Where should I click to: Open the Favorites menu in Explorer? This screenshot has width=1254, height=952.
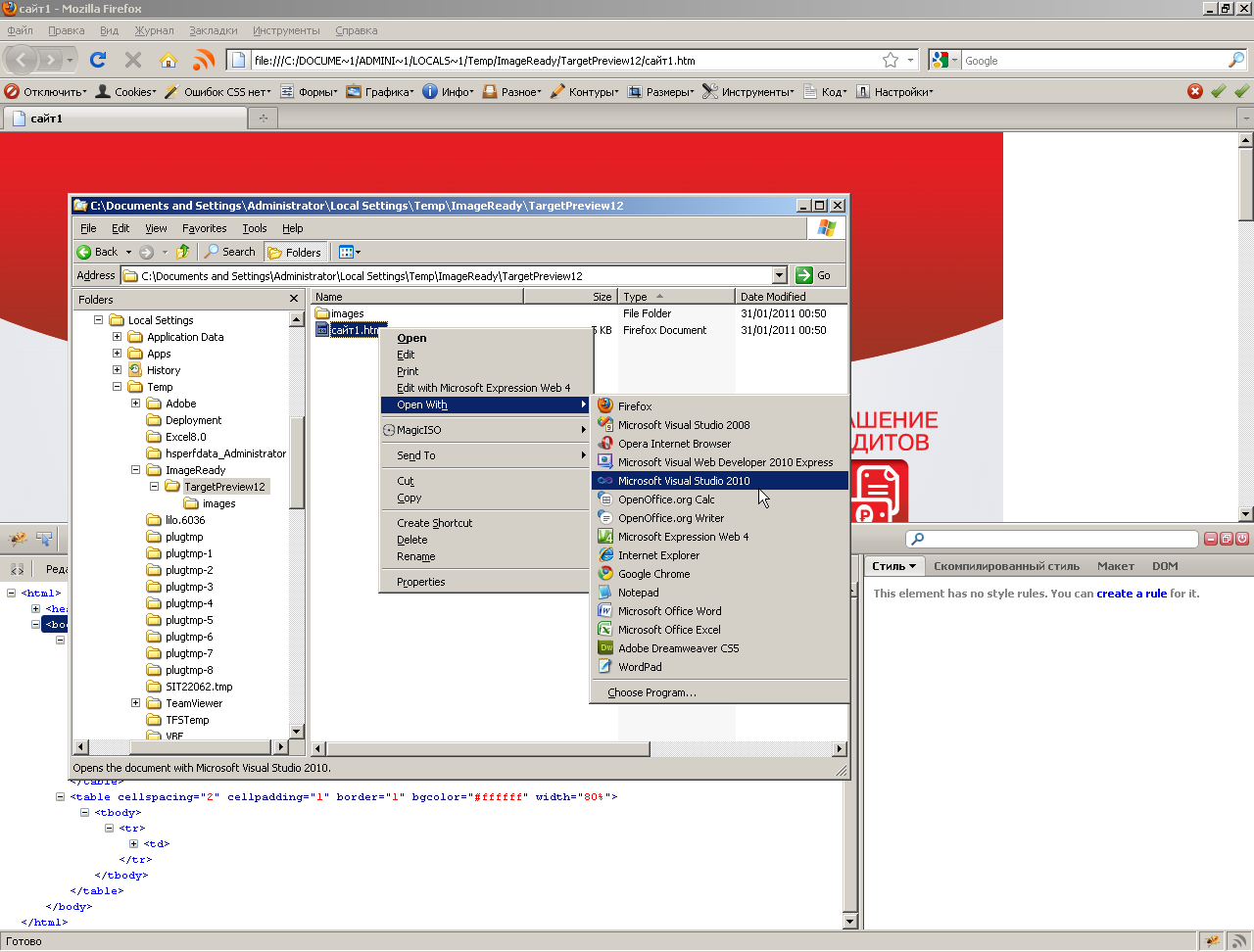[x=204, y=228]
